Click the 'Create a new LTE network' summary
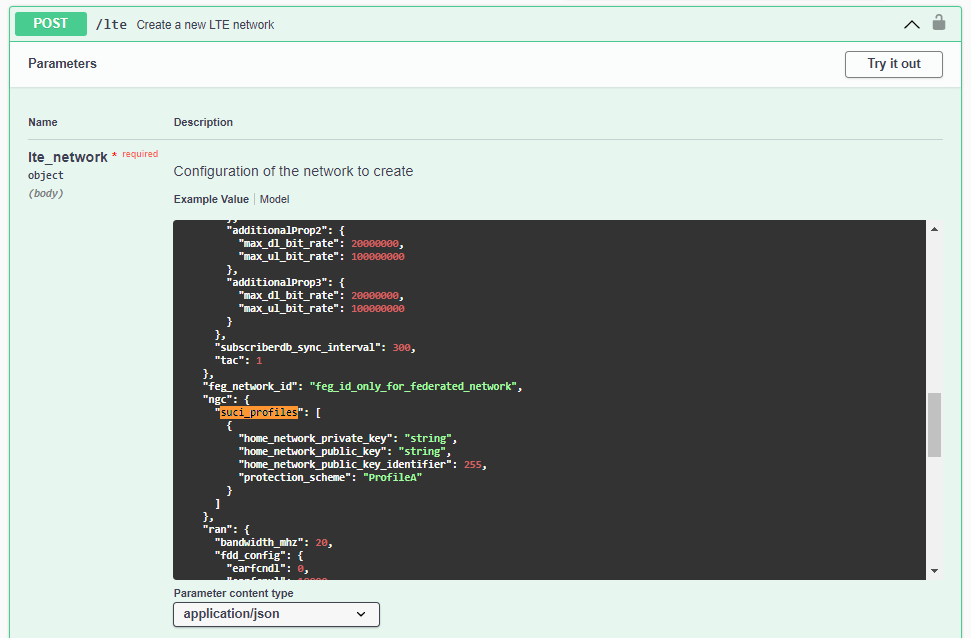971x638 pixels. 205,24
